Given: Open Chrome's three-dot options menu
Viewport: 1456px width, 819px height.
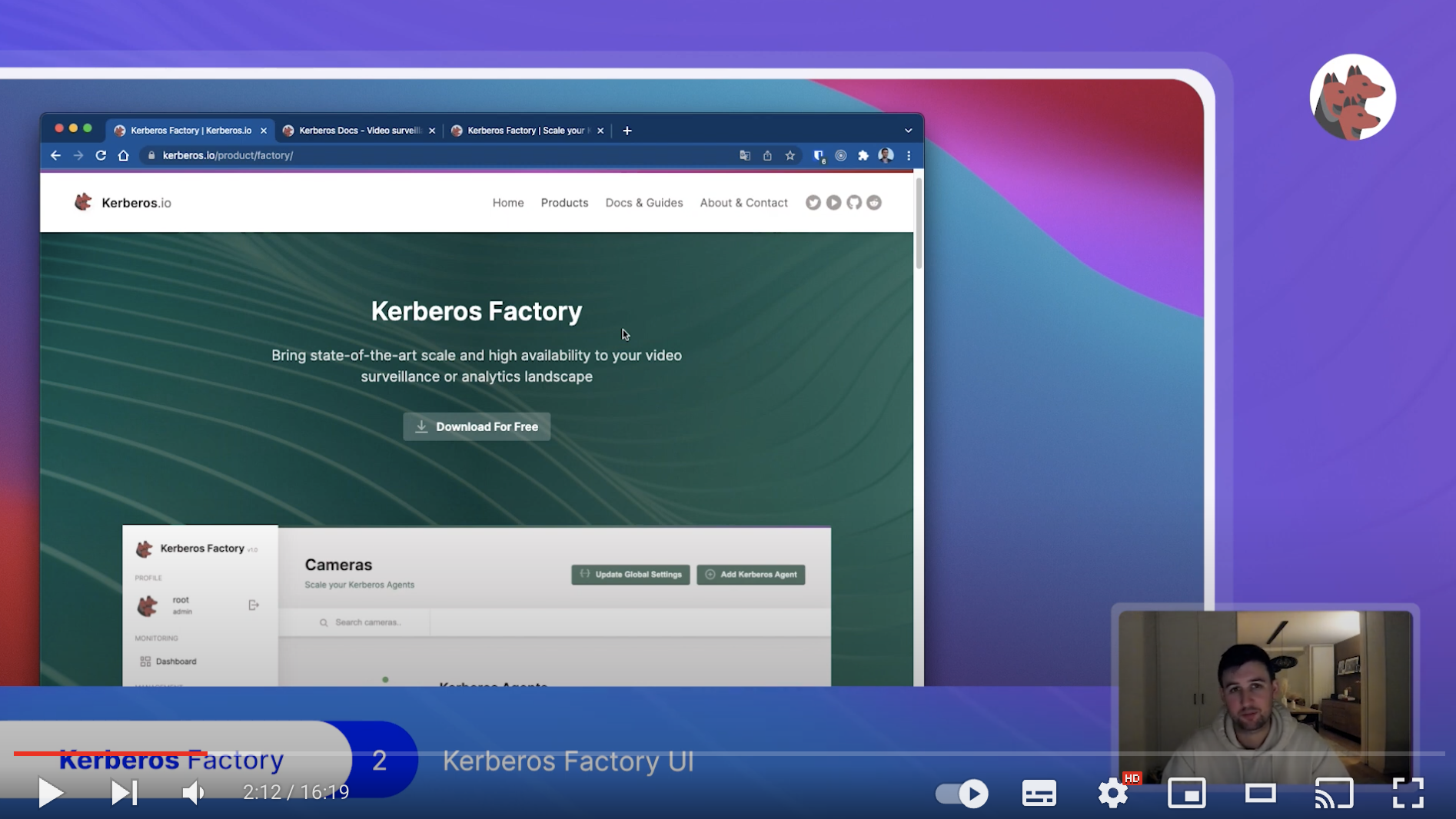Looking at the screenshot, I should pos(909,155).
